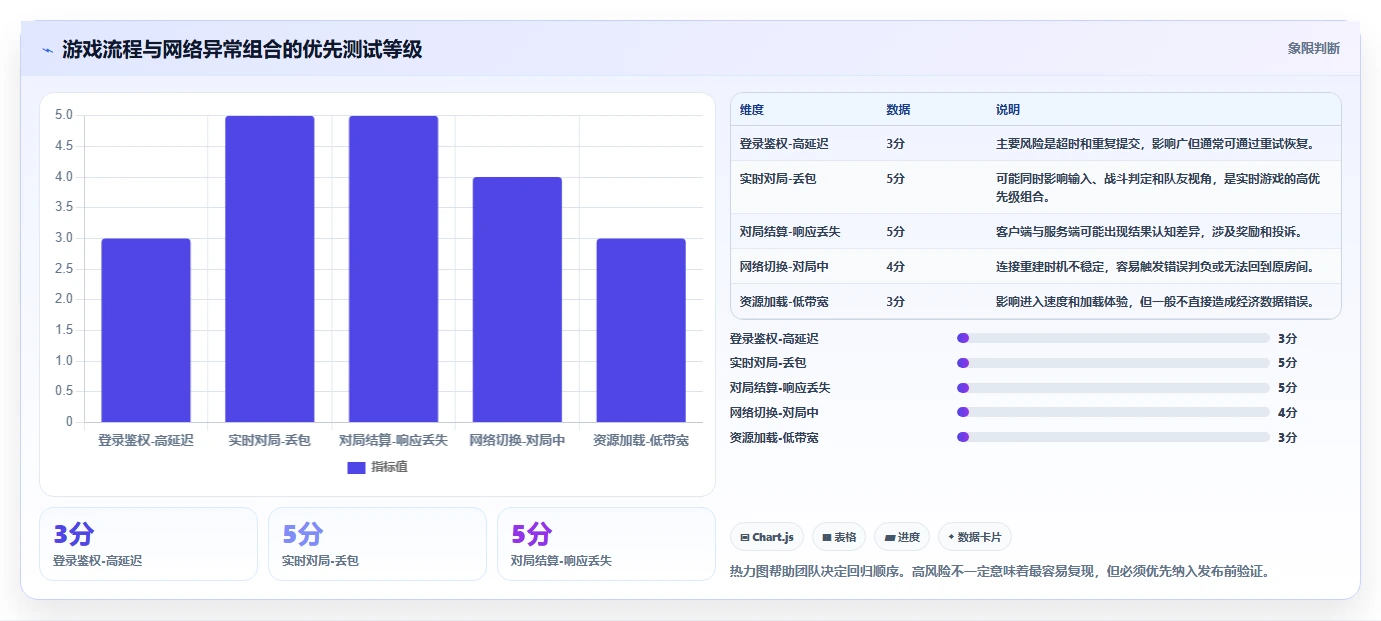Click the 指标值 legend text
Screen dimensions: 1381x621
[389, 467]
